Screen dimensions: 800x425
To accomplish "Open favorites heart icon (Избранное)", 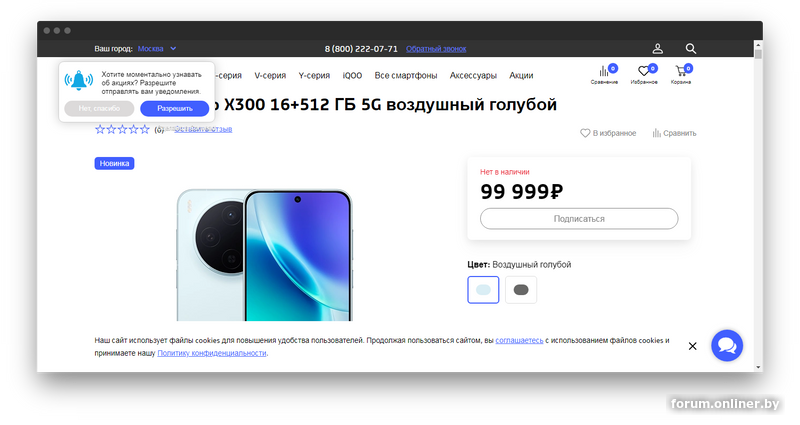I will pyautogui.click(x=644, y=74).
